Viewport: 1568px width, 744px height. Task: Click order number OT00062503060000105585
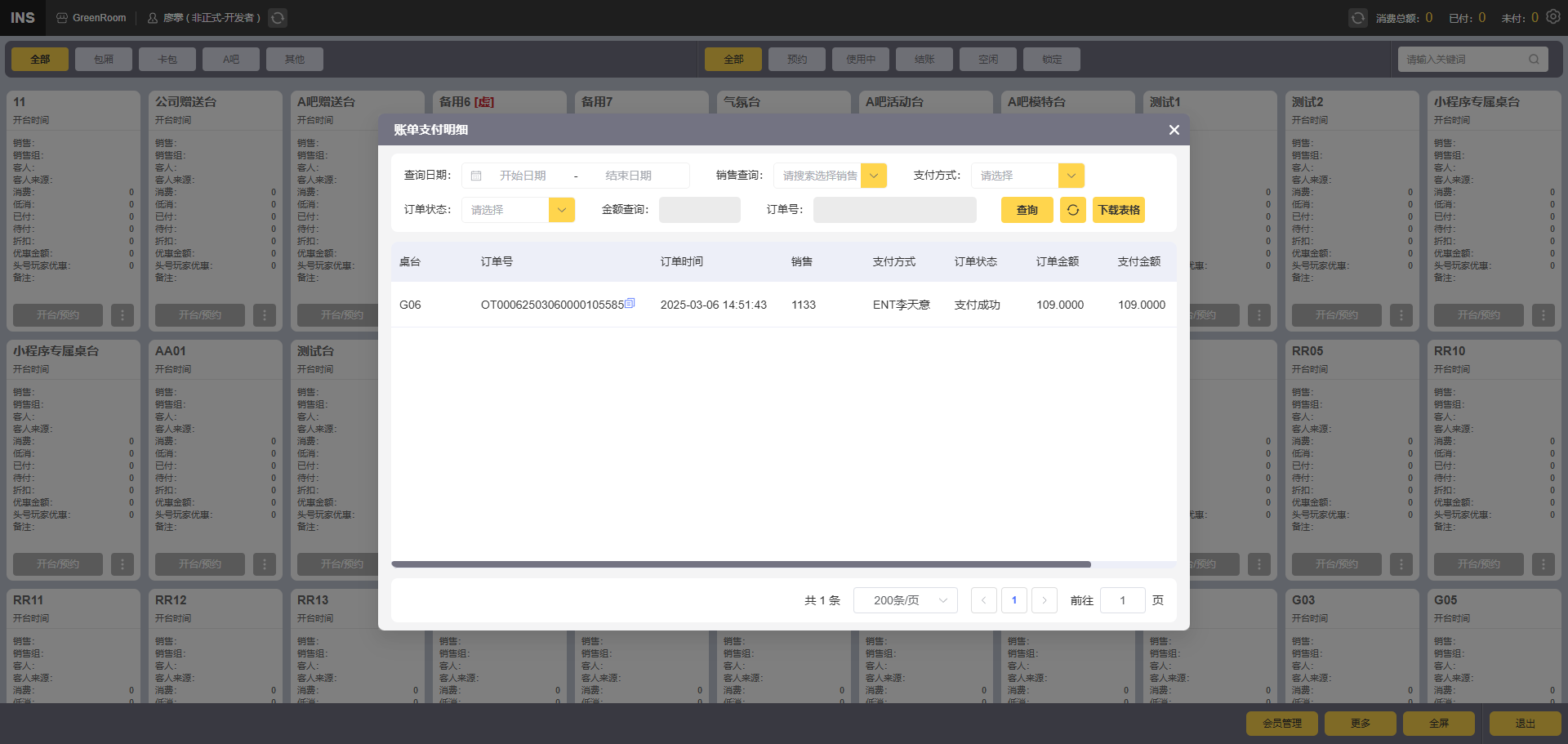point(552,305)
